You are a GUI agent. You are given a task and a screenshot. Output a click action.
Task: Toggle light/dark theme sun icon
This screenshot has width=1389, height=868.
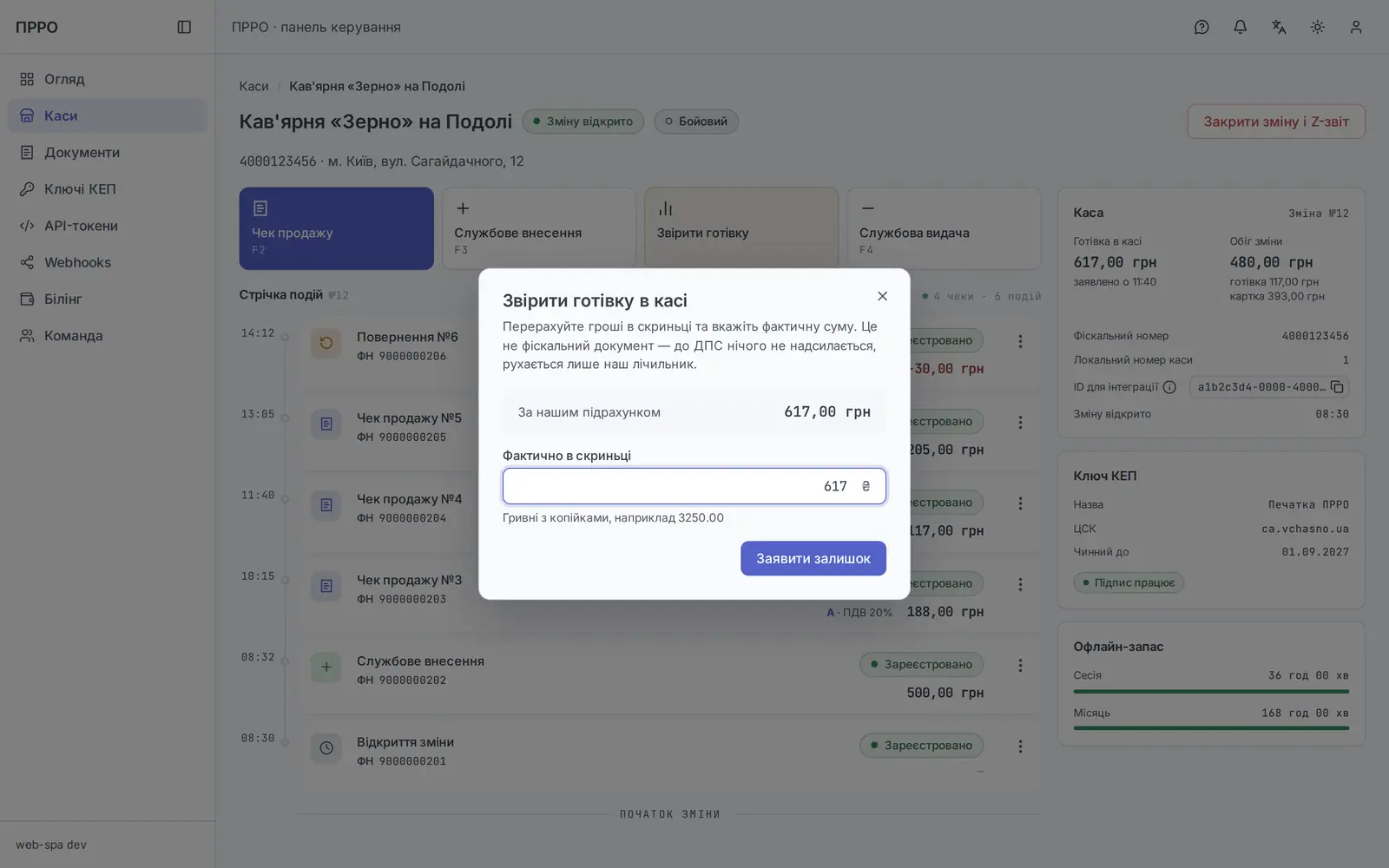(1317, 27)
